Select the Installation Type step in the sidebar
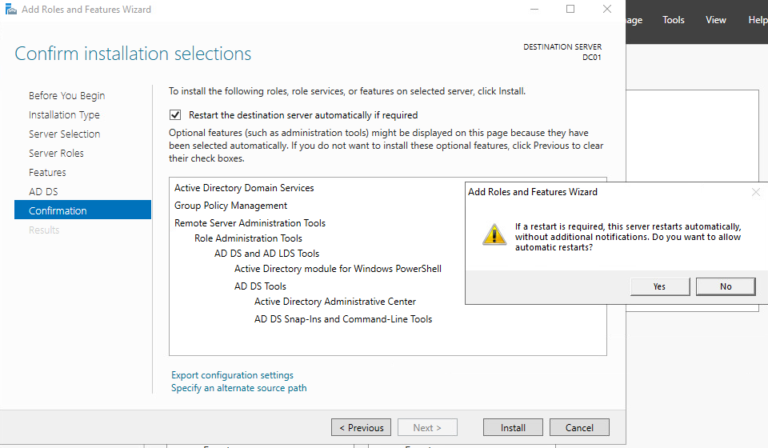 click(x=64, y=115)
